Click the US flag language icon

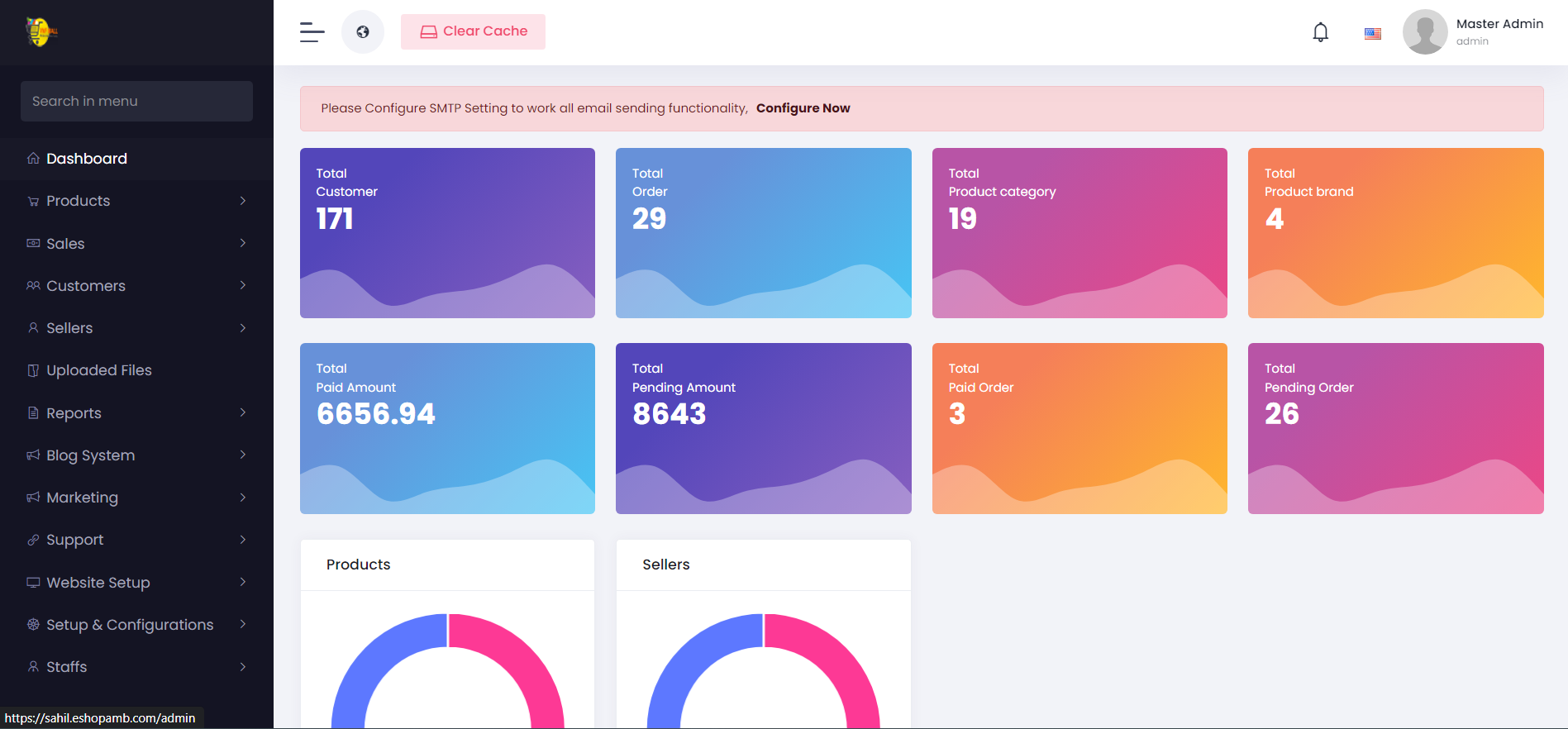[x=1372, y=34]
